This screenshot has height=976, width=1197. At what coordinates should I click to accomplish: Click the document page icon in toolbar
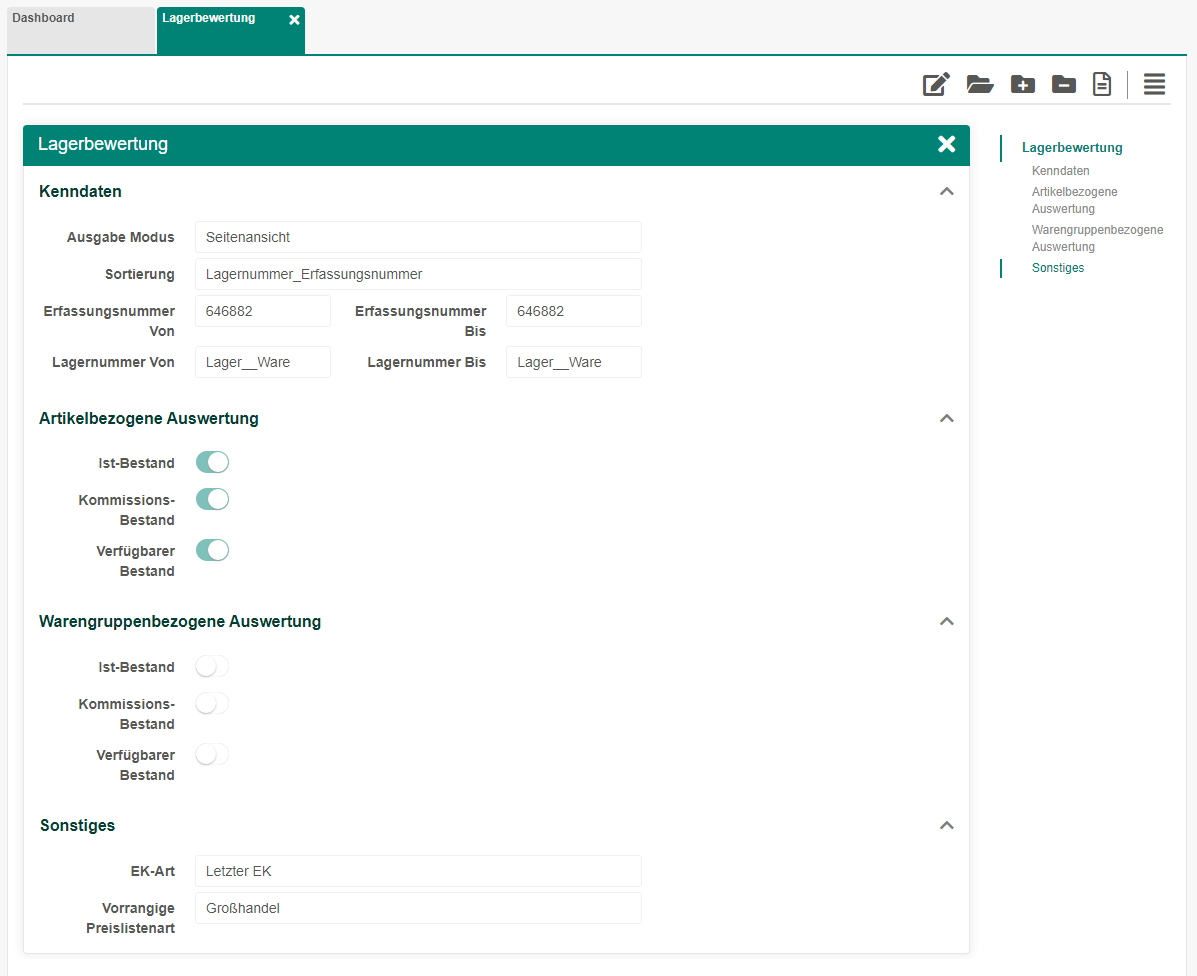point(1102,85)
